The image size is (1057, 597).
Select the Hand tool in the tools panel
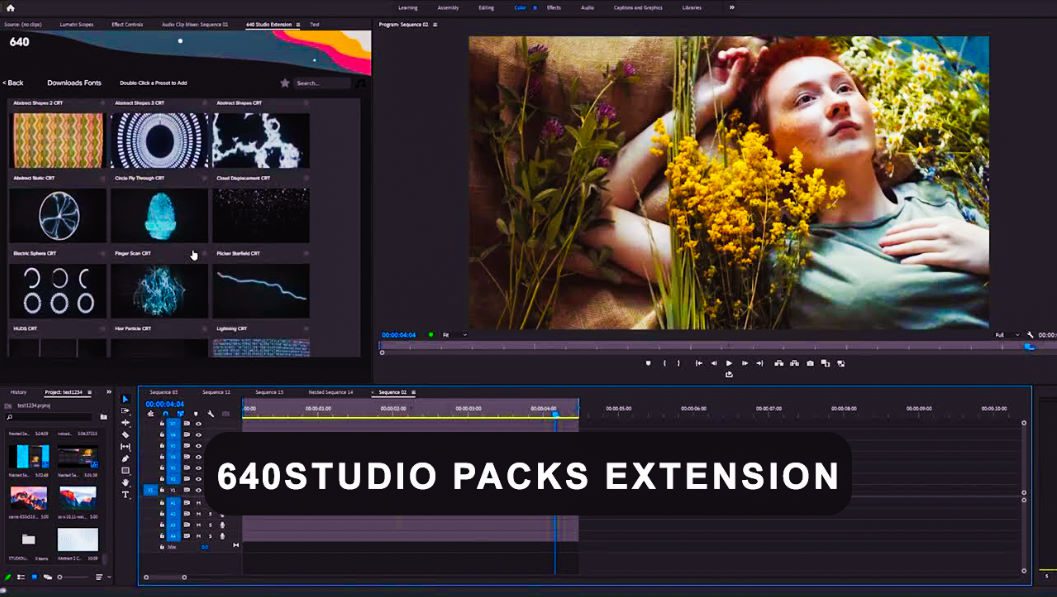pos(125,483)
